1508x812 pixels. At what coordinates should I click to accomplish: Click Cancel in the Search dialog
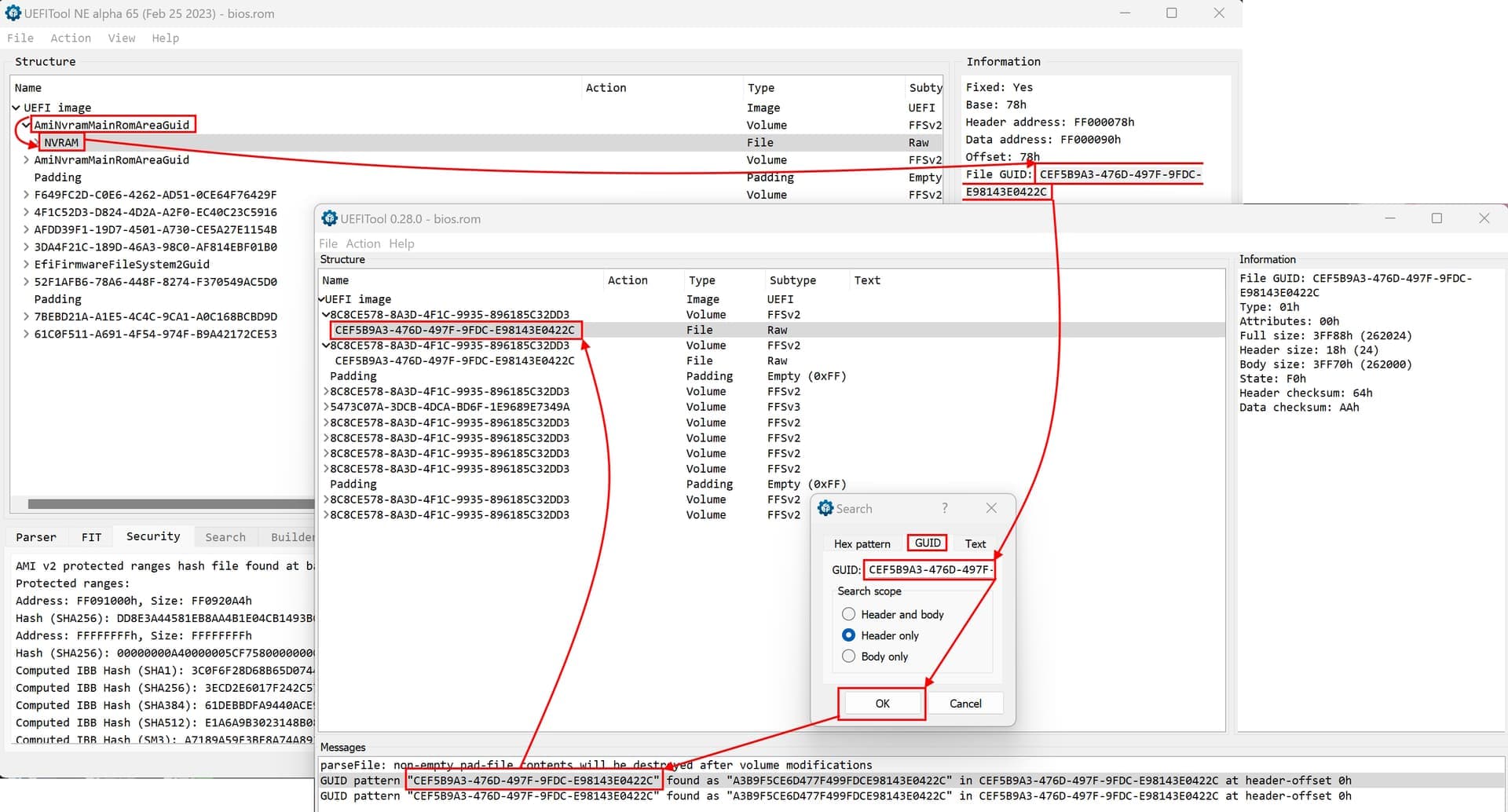point(965,704)
